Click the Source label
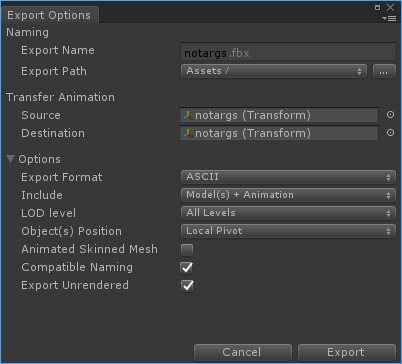 pos(41,115)
